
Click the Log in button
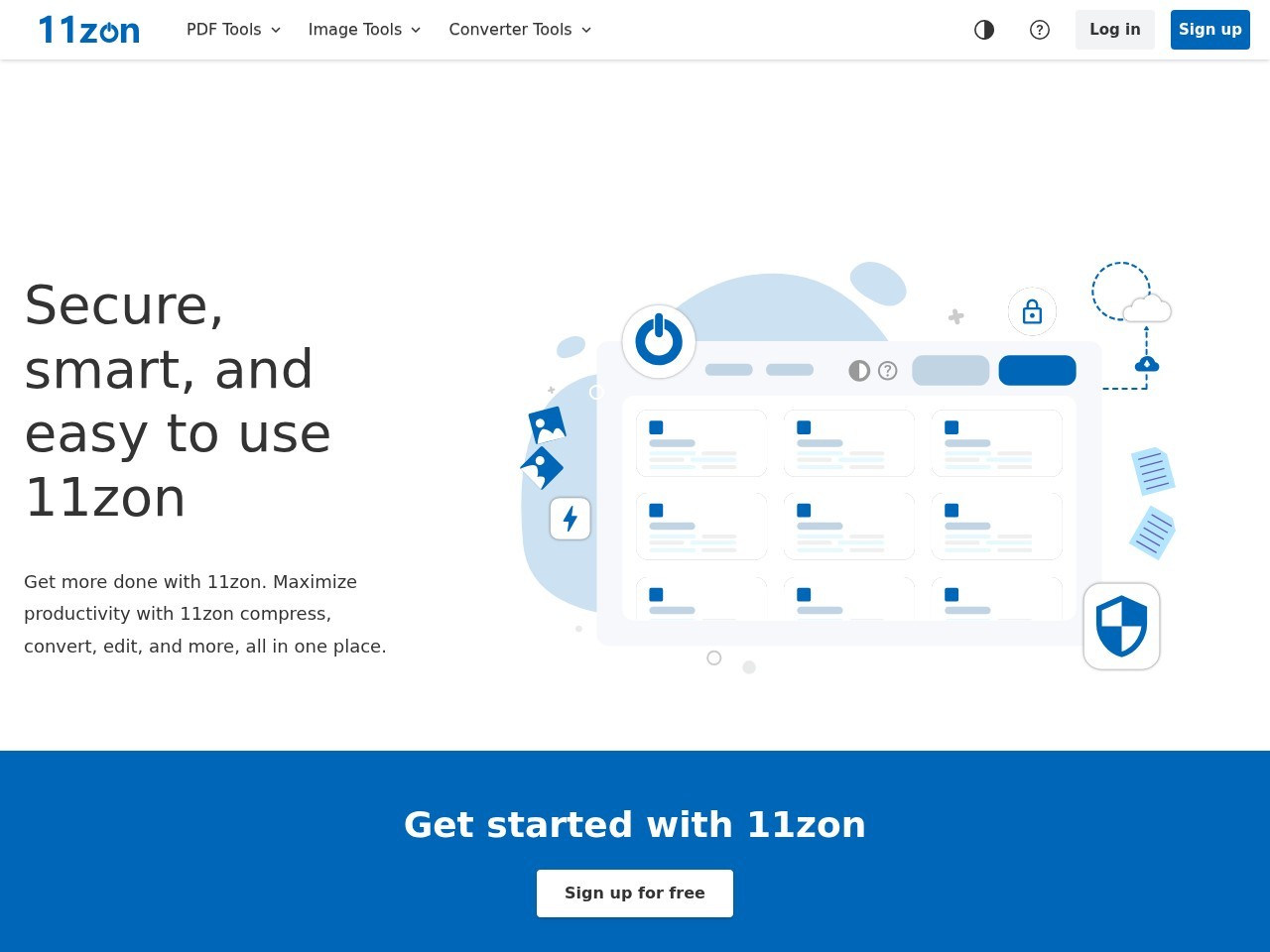[1115, 30]
